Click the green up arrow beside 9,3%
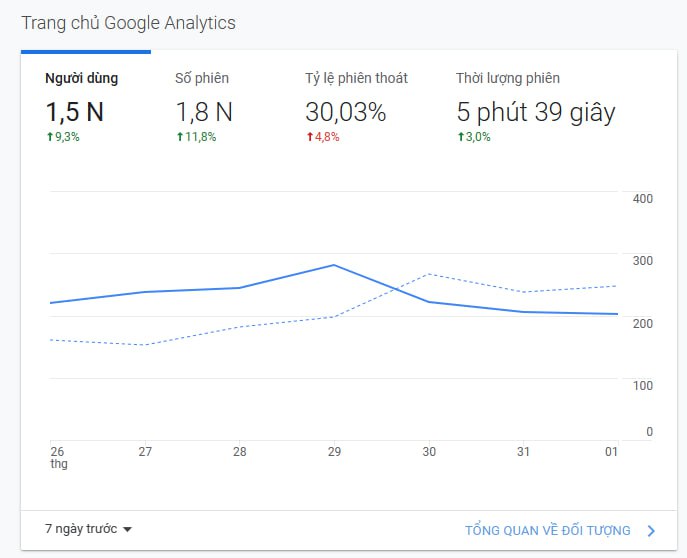 click(49, 137)
